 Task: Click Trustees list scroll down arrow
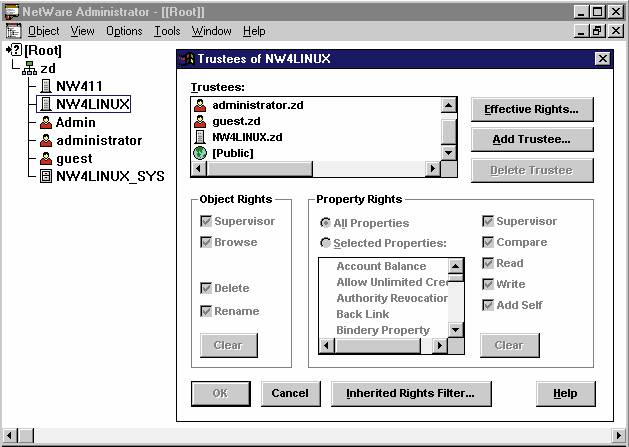(x=448, y=152)
